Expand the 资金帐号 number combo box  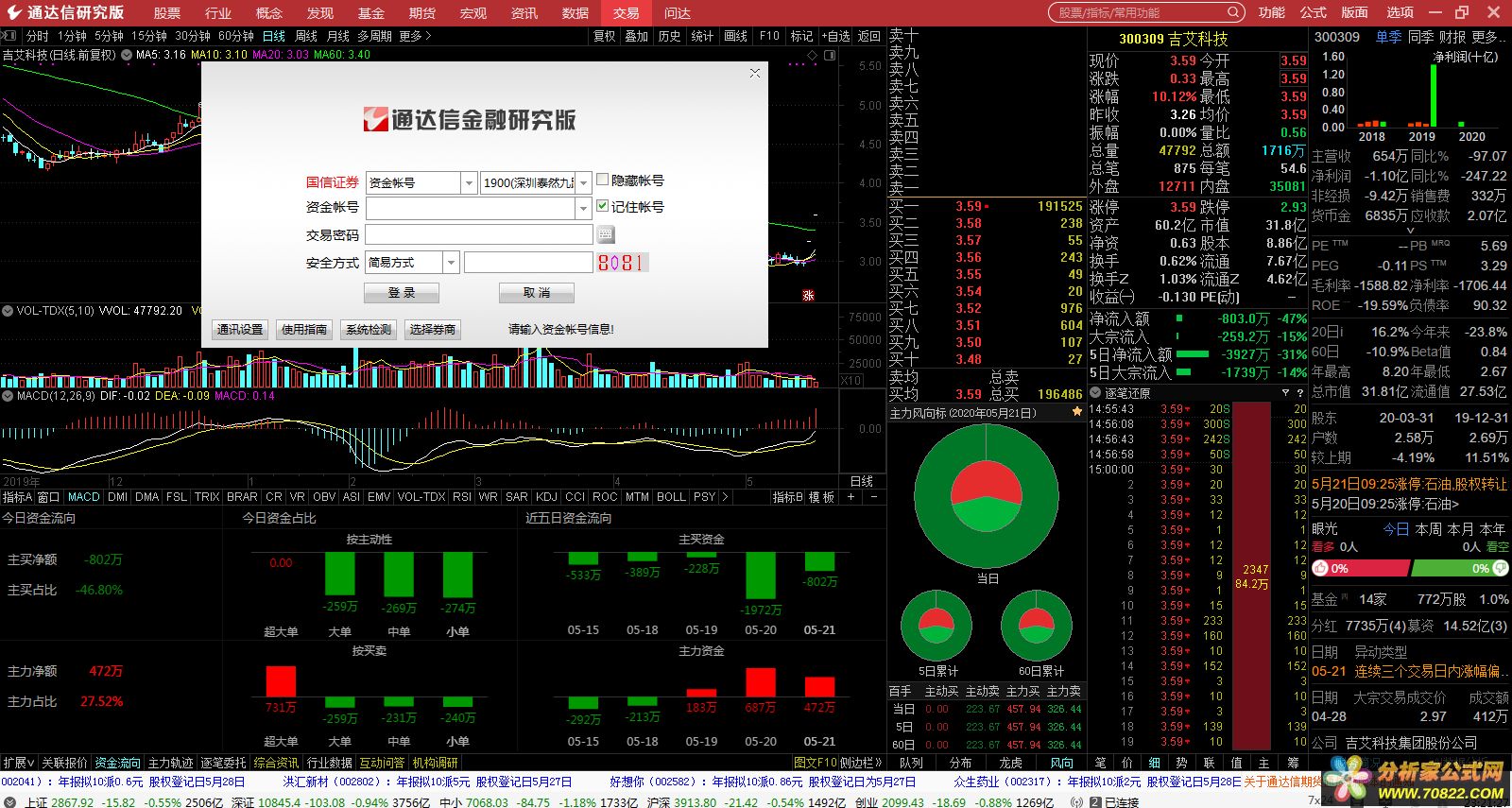click(x=583, y=208)
